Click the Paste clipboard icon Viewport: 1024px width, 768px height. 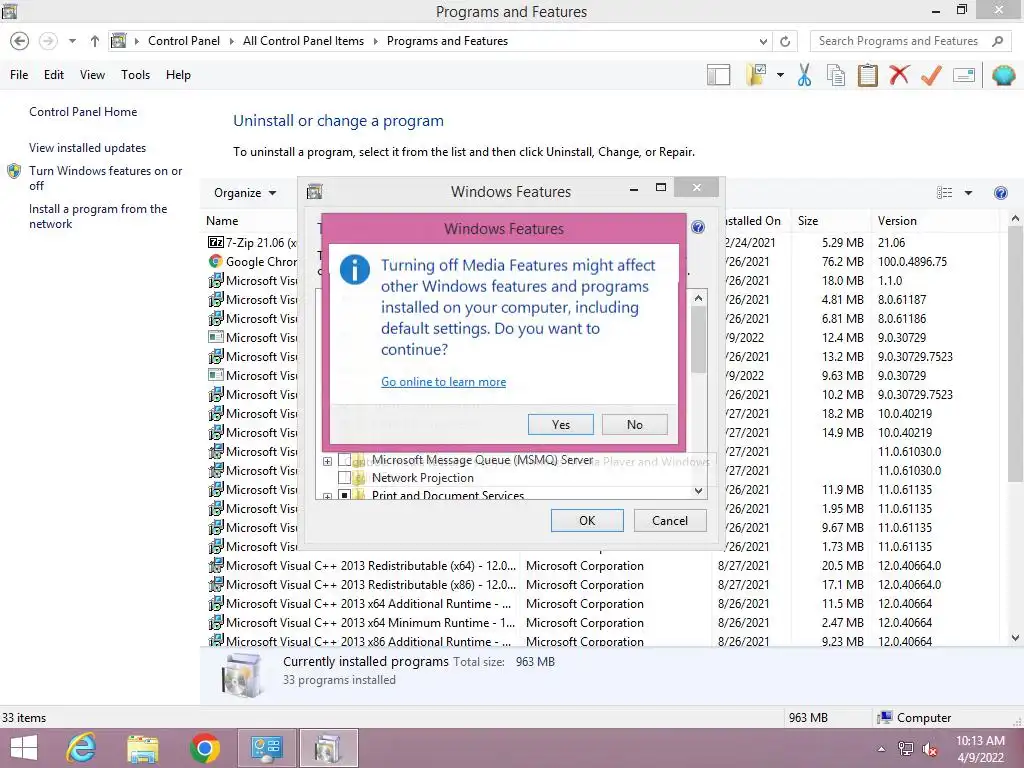pyautogui.click(x=867, y=75)
